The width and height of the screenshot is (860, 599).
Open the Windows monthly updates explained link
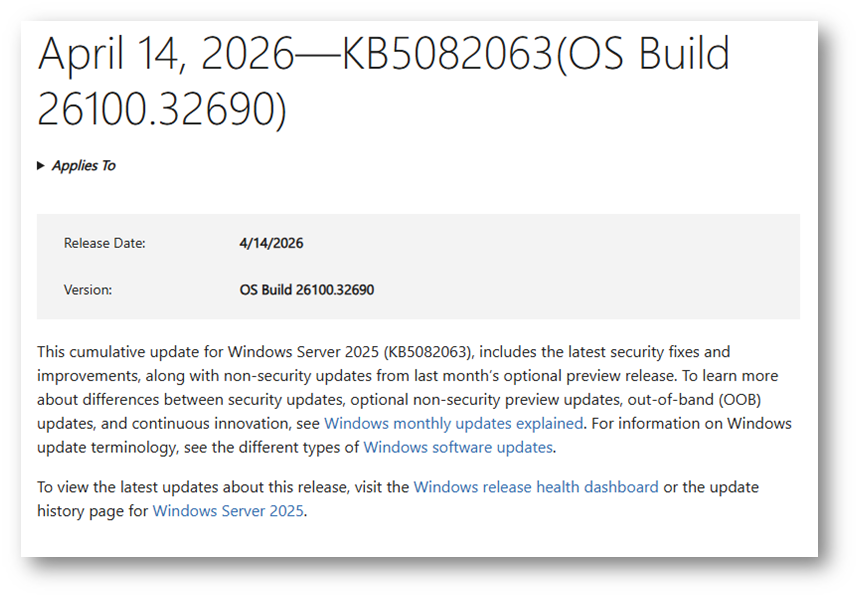point(453,423)
